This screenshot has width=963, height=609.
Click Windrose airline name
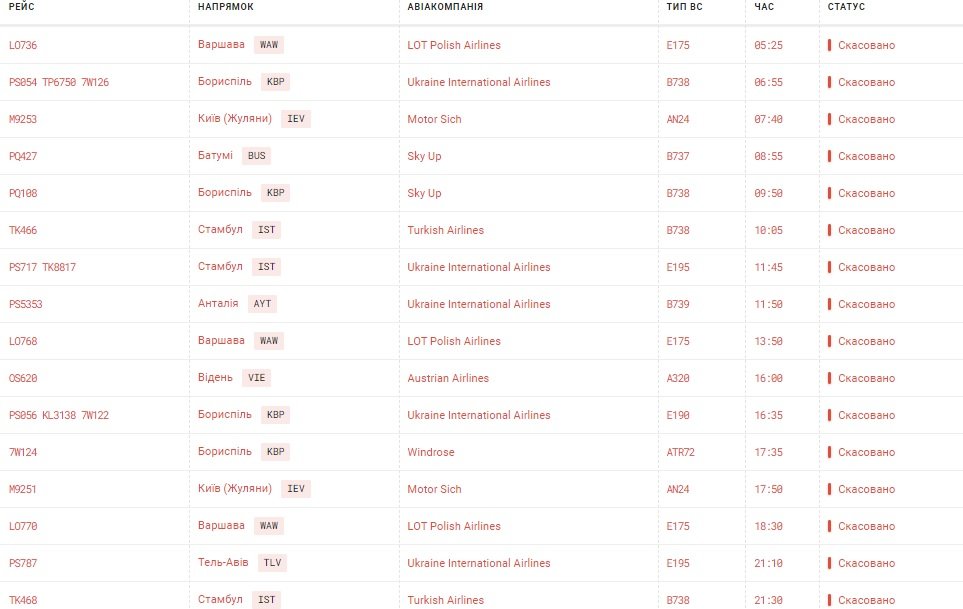click(431, 452)
